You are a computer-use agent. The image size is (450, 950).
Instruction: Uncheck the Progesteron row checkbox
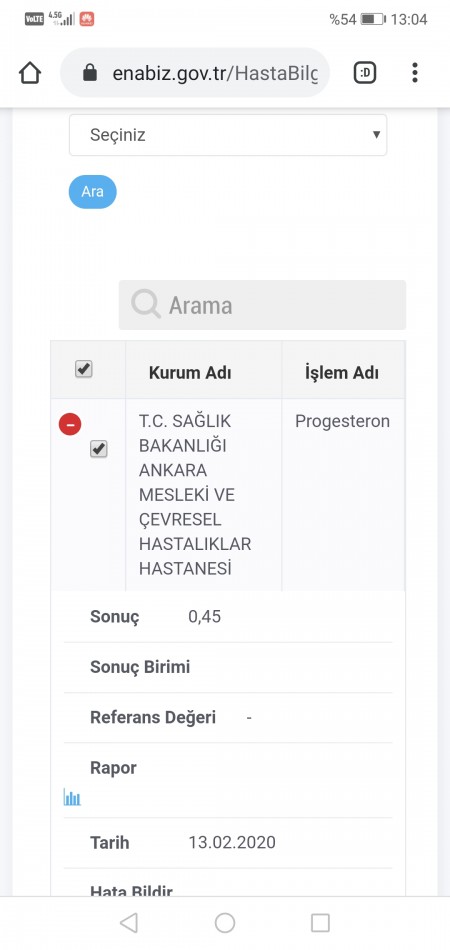tap(99, 449)
